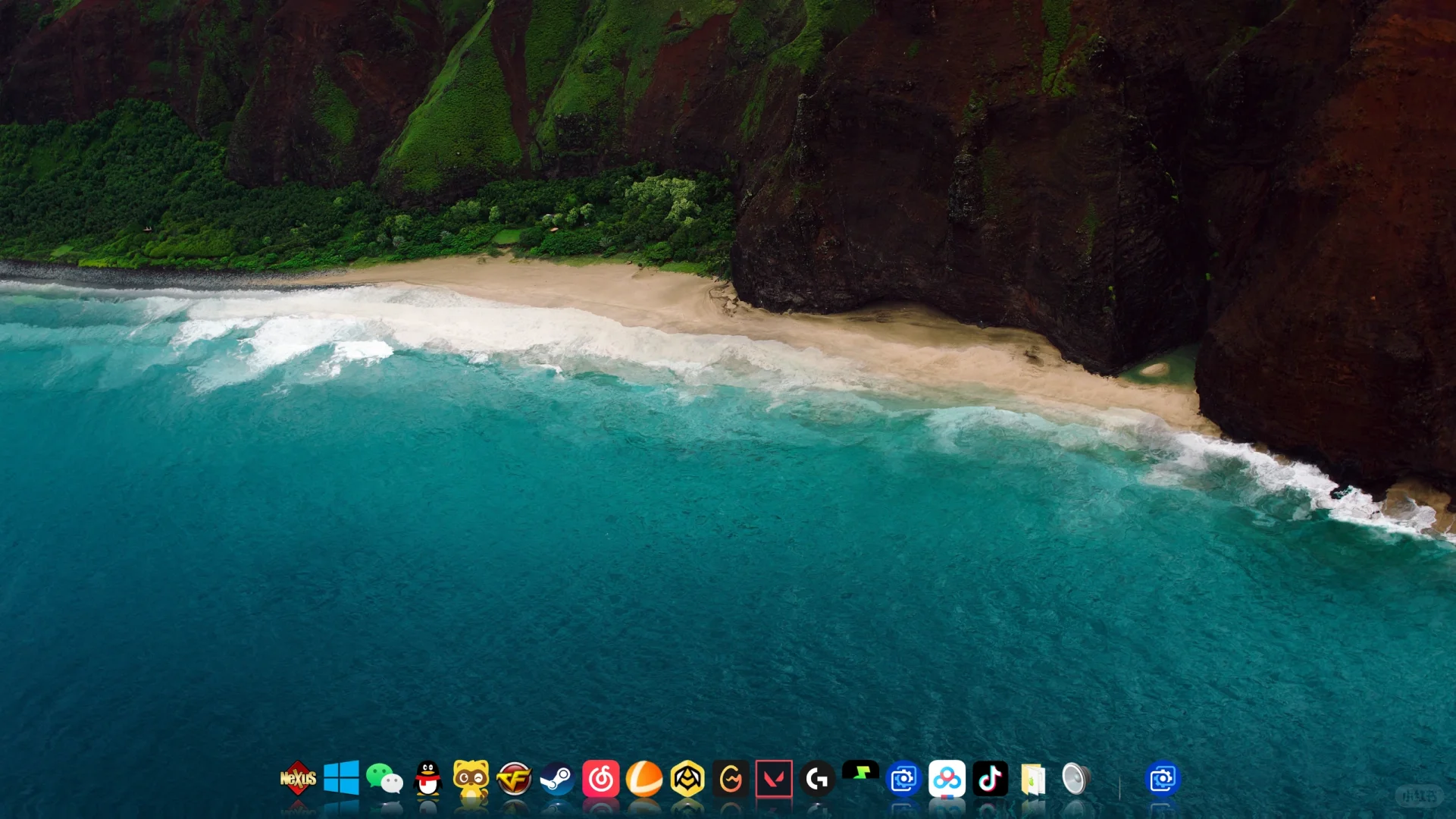1456x819 pixels.
Task: Launch Baidu Netdisk from the dock
Action: click(947, 778)
